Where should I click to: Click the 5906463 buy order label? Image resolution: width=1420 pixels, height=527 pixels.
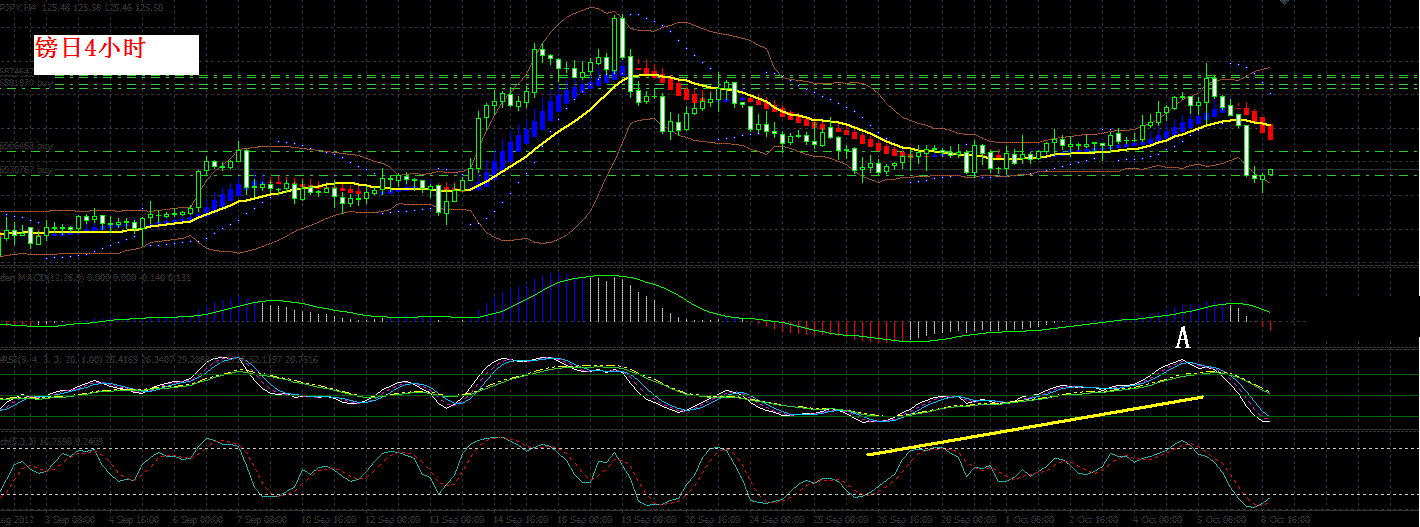pos(26,146)
